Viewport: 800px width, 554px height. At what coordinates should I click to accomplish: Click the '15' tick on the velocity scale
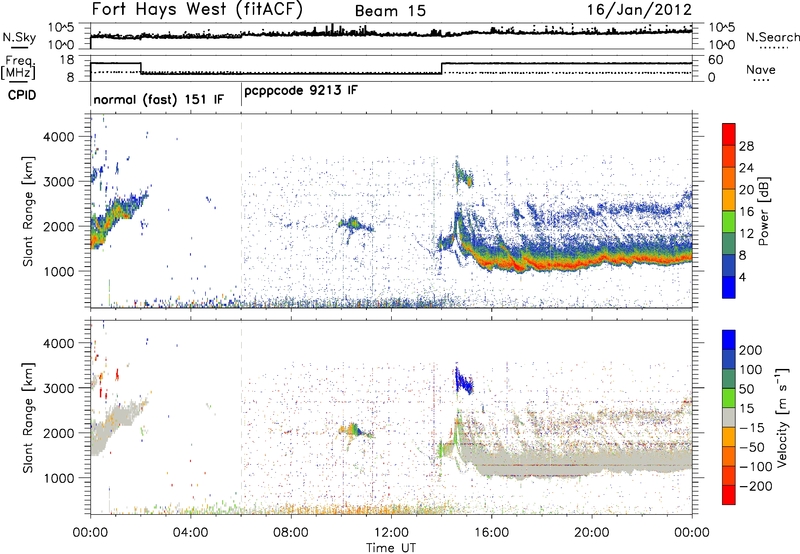[746, 409]
